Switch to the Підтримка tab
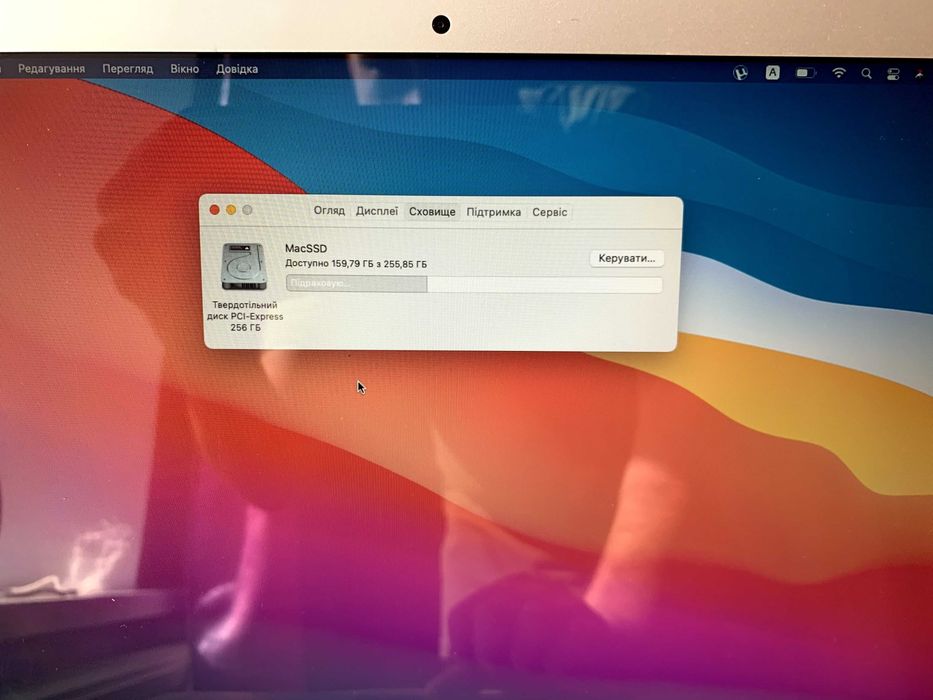933x700 pixels. point(493,212)
